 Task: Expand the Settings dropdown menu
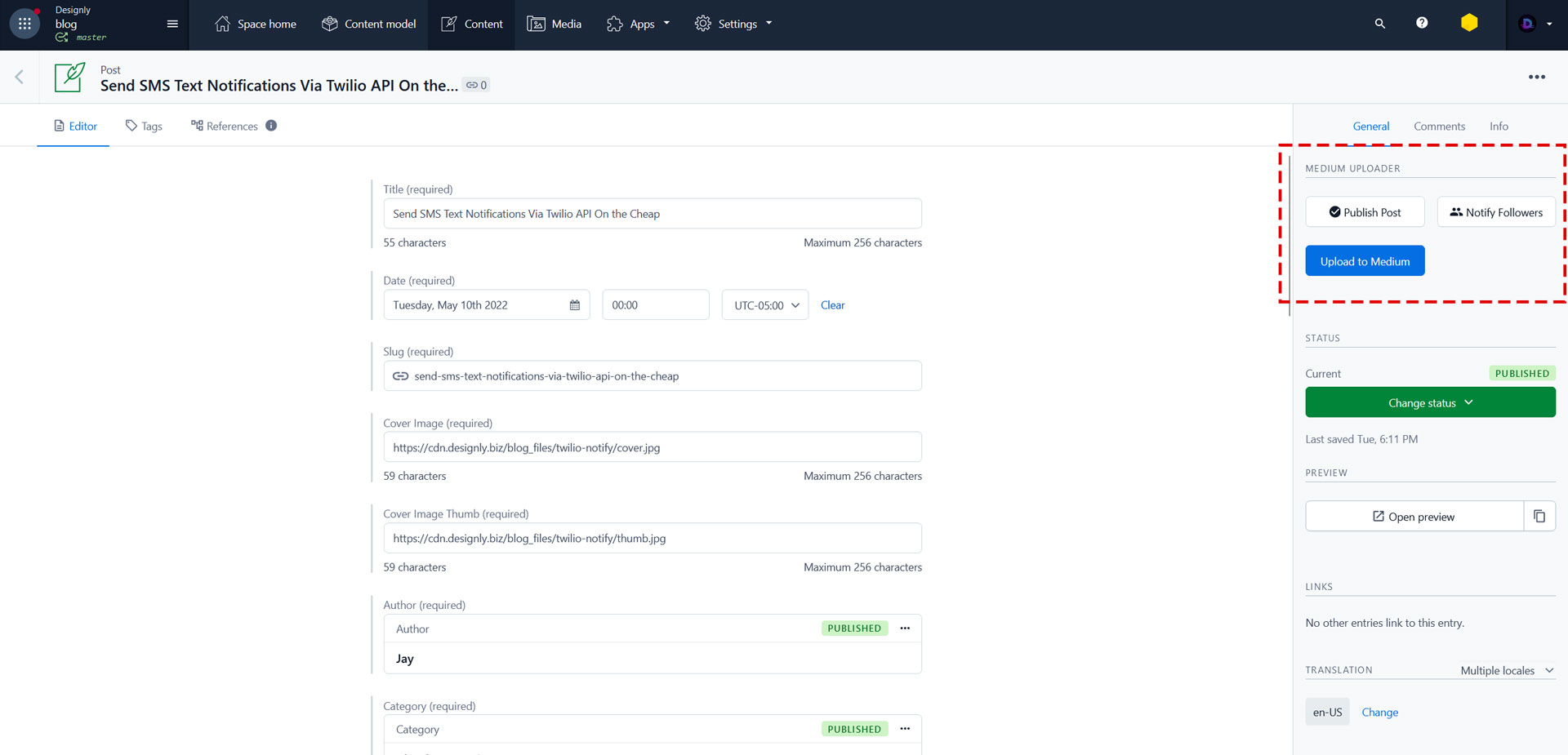pos(733,24)
